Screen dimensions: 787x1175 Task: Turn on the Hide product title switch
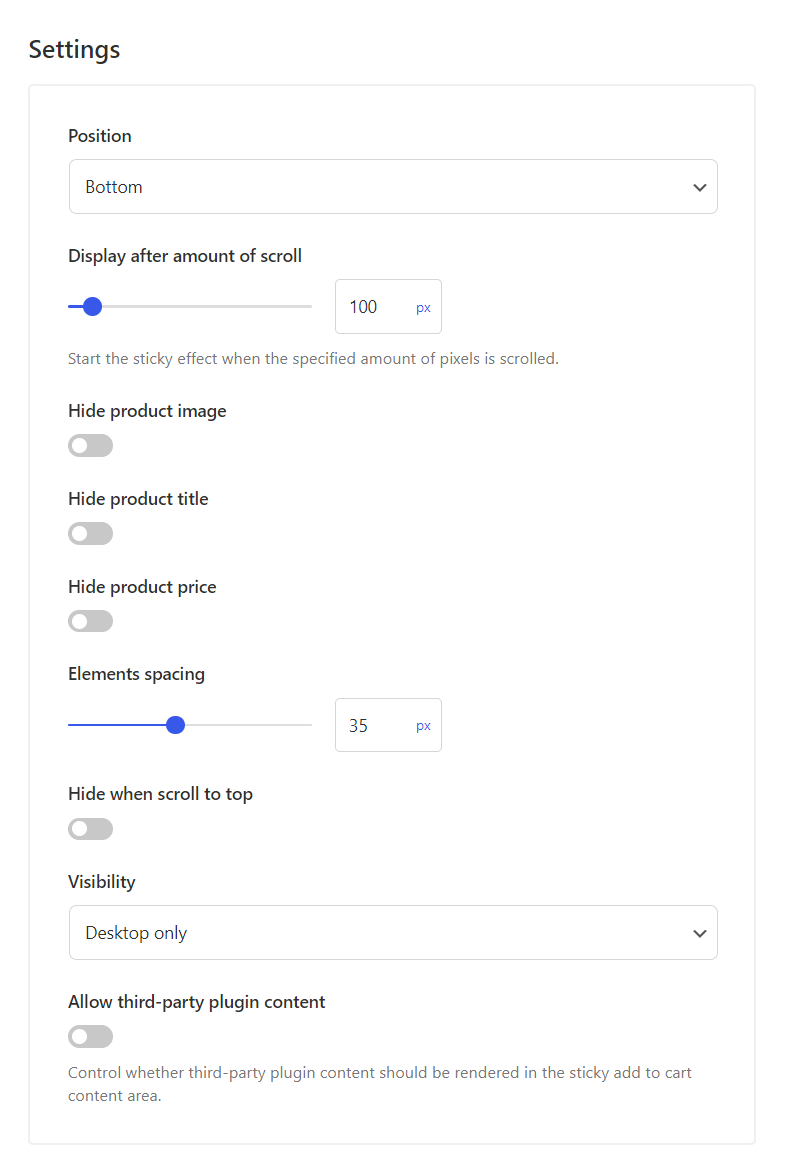91,534
